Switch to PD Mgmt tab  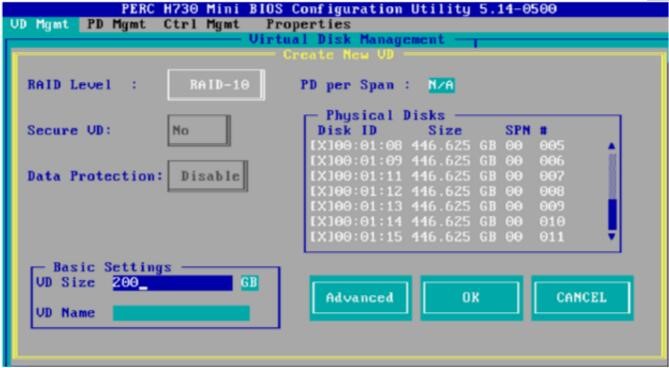[116, 24]
